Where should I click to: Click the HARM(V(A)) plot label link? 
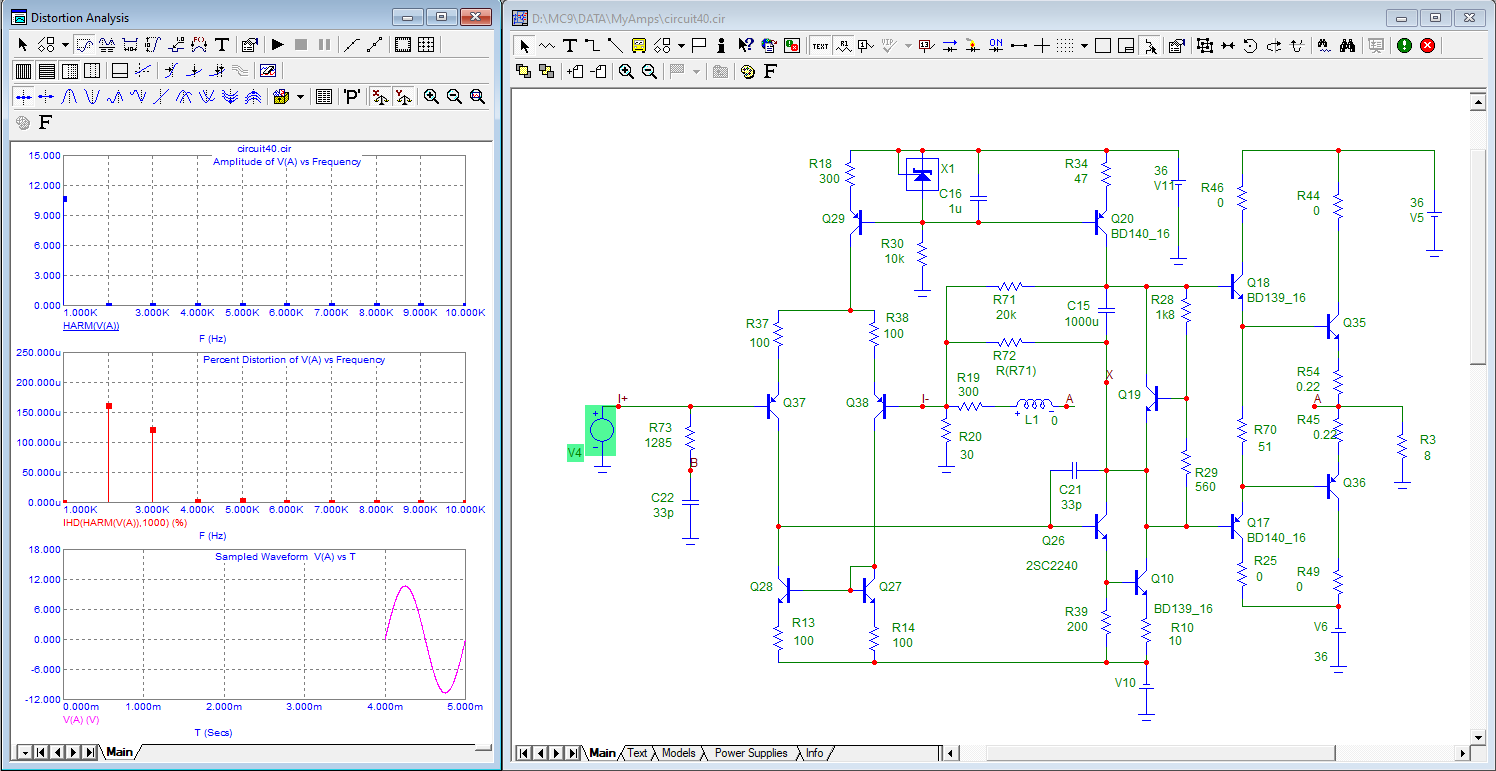(90, 326)
